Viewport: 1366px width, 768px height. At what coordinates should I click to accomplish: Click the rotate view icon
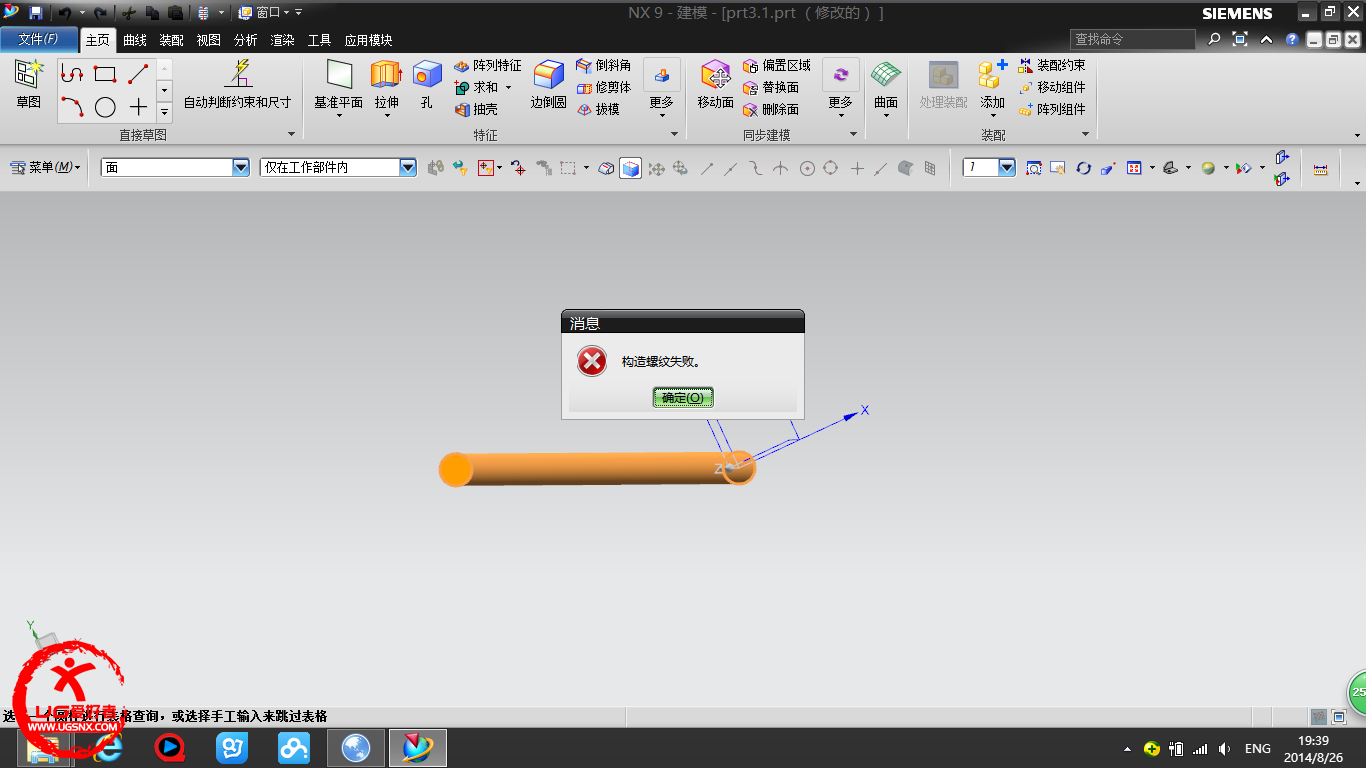click(x=1083, y=168)
